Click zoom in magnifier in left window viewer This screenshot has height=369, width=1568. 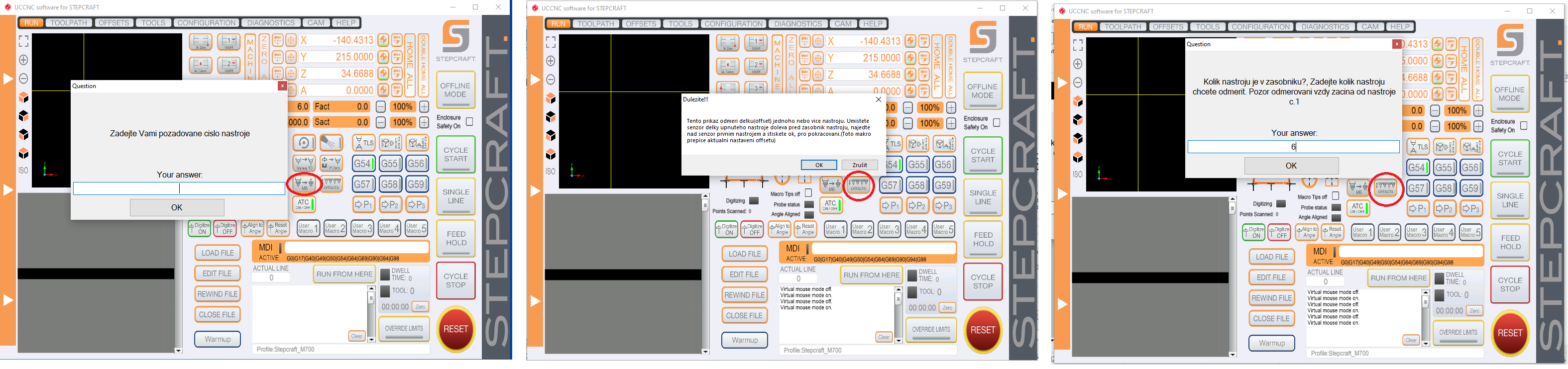24,60
